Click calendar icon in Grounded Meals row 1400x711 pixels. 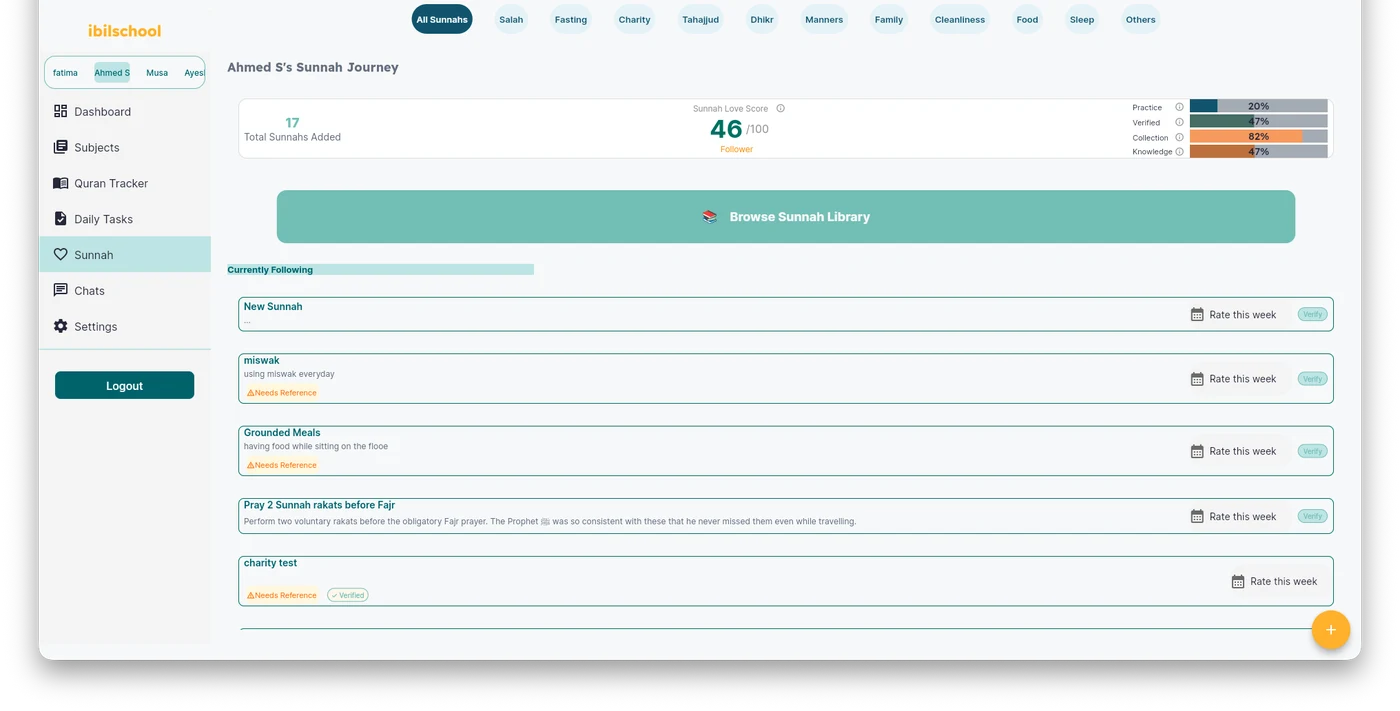1197,451
